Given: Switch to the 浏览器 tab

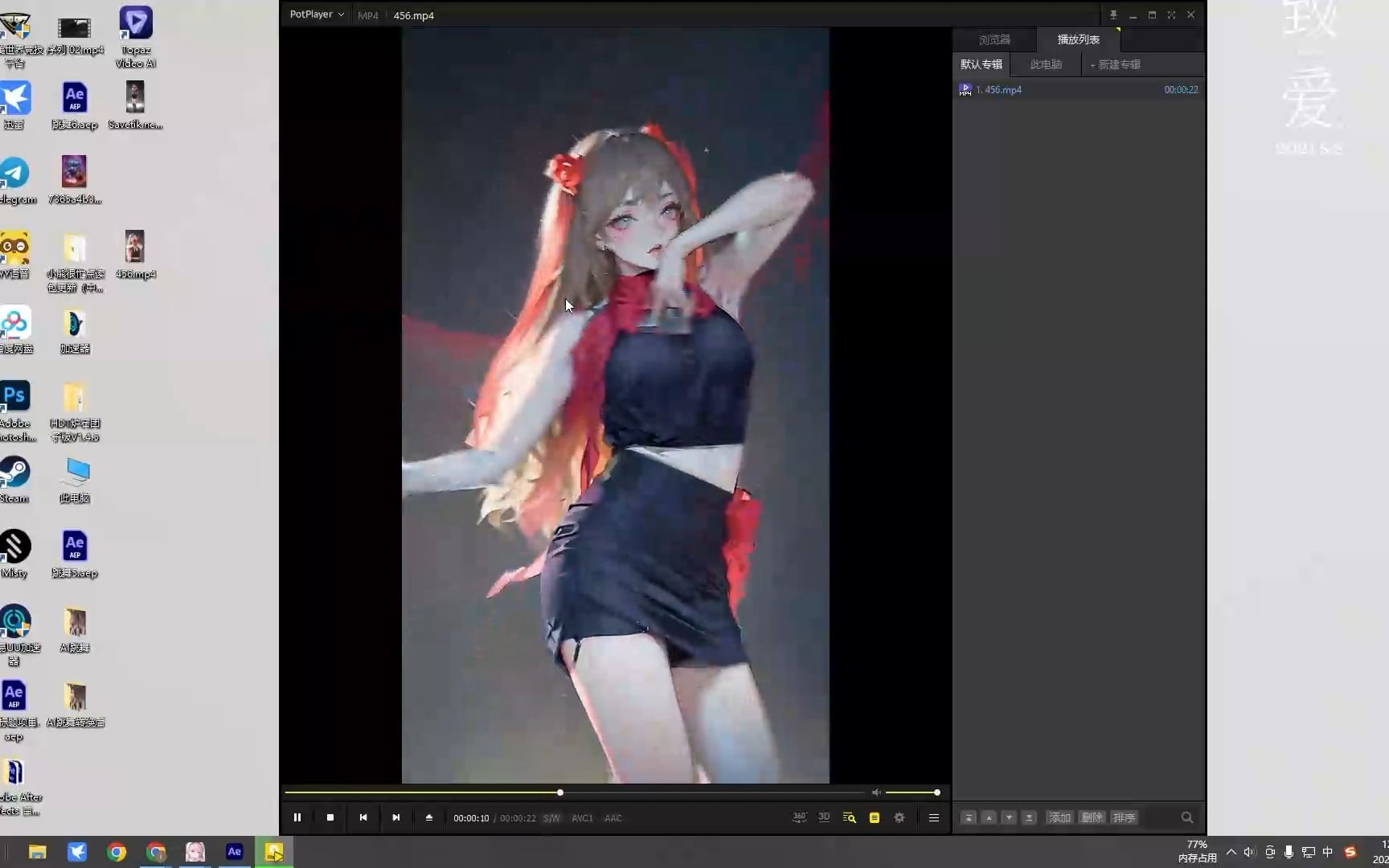Looking at the screenshot, I should click(994, 39).
